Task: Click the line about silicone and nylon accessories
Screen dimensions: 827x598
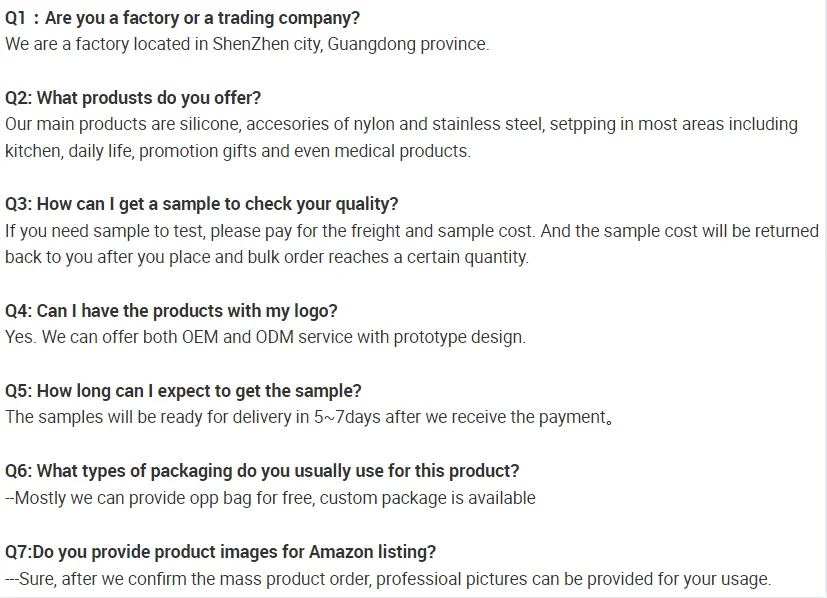Action: 401,124
